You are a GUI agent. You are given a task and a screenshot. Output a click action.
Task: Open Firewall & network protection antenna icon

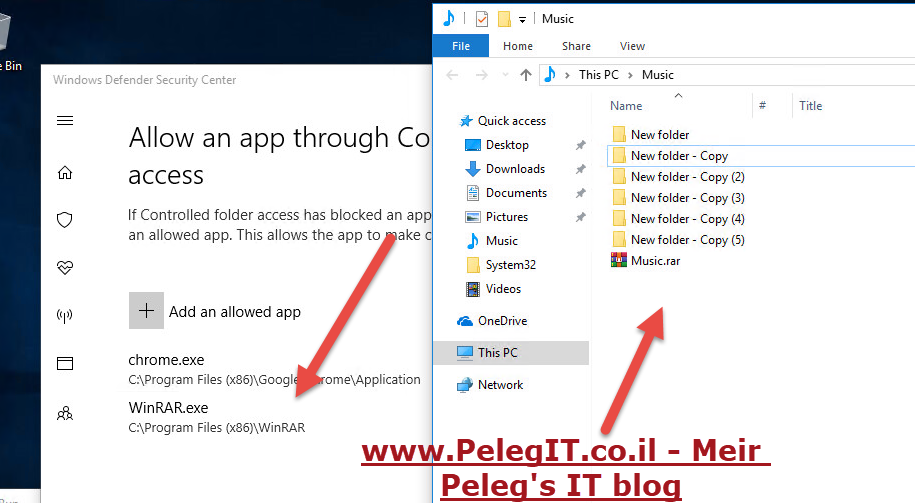coord(65,316)
